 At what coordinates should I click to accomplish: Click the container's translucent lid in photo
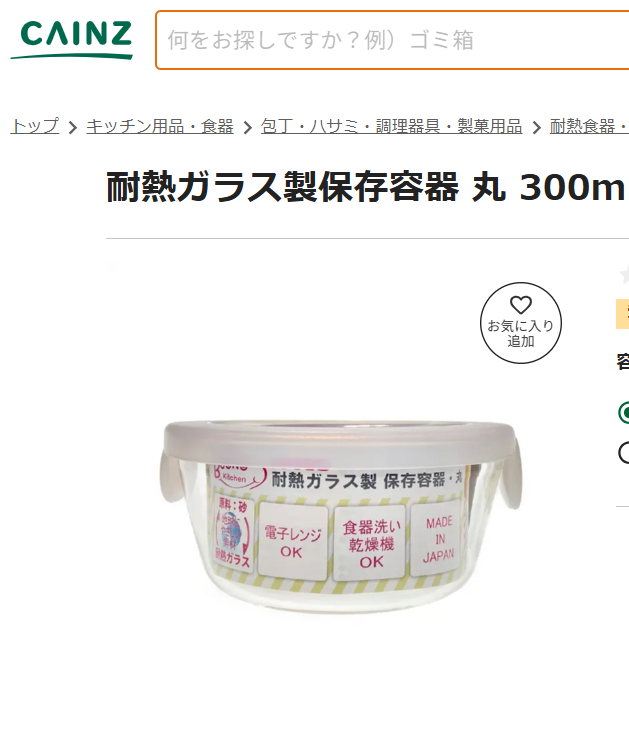click(341, 441)
